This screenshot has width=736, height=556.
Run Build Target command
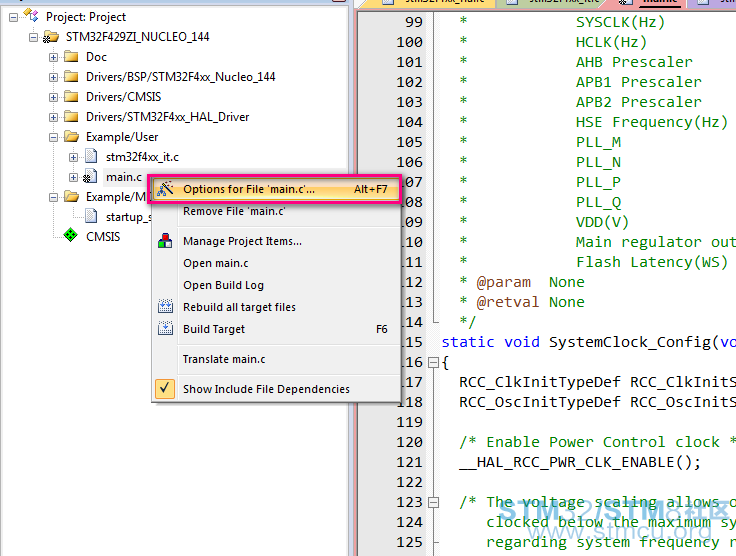(276, 329)
